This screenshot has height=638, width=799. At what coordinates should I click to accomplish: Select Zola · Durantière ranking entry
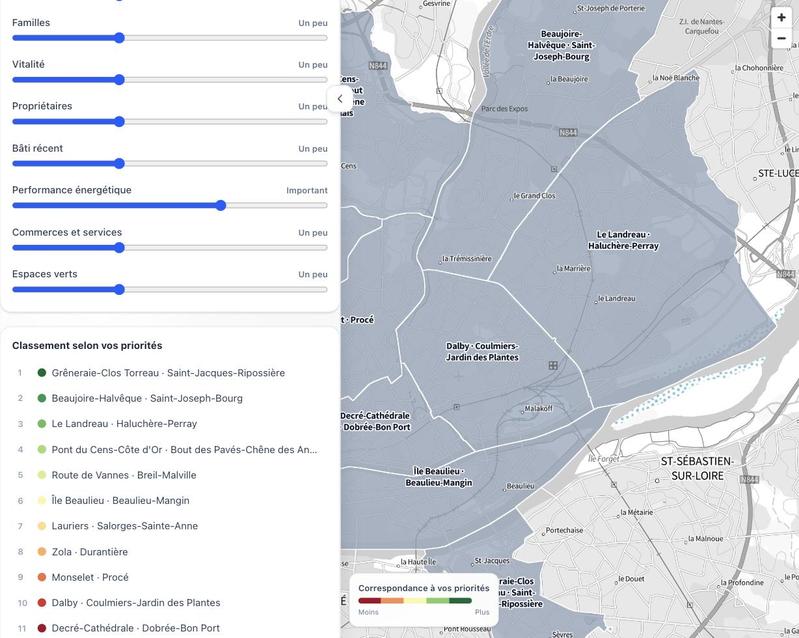[x=170, y=552]
